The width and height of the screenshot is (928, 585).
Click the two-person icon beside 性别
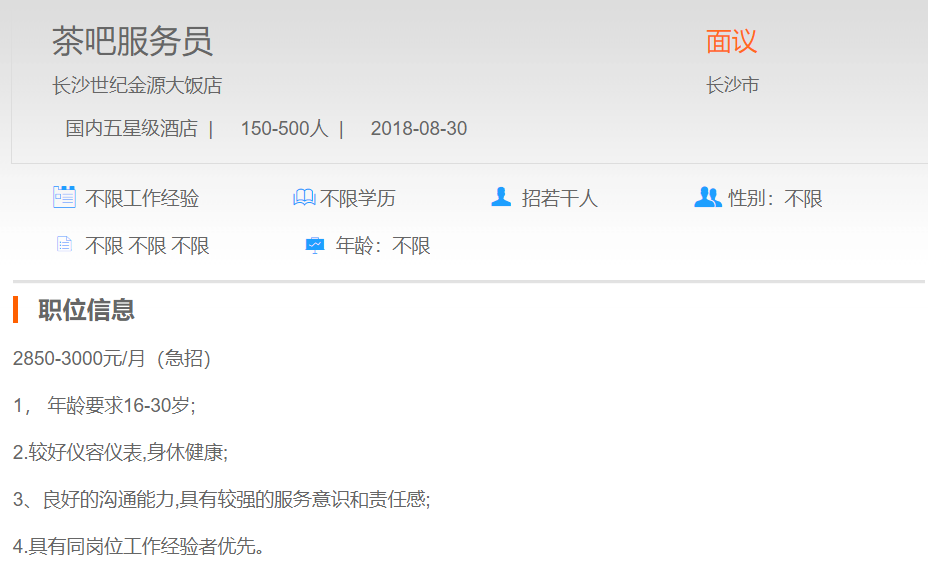(707, 197)
